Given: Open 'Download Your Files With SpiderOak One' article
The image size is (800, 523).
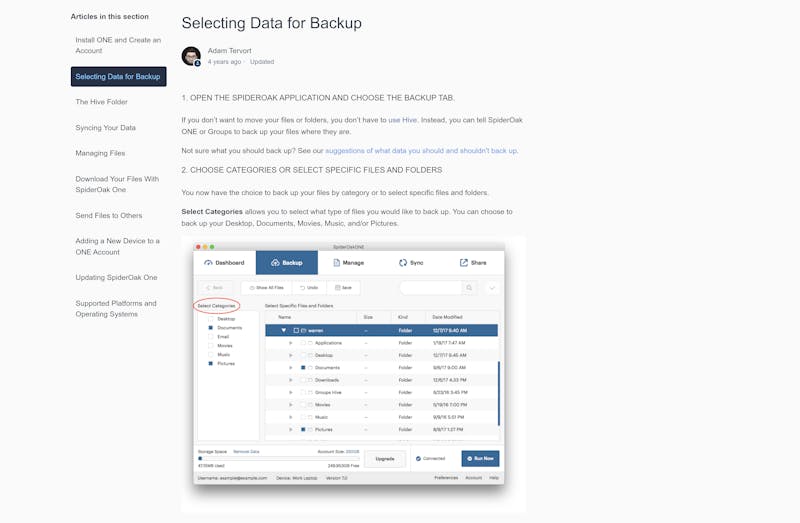Looking at the screenshot, I should 117,184.
